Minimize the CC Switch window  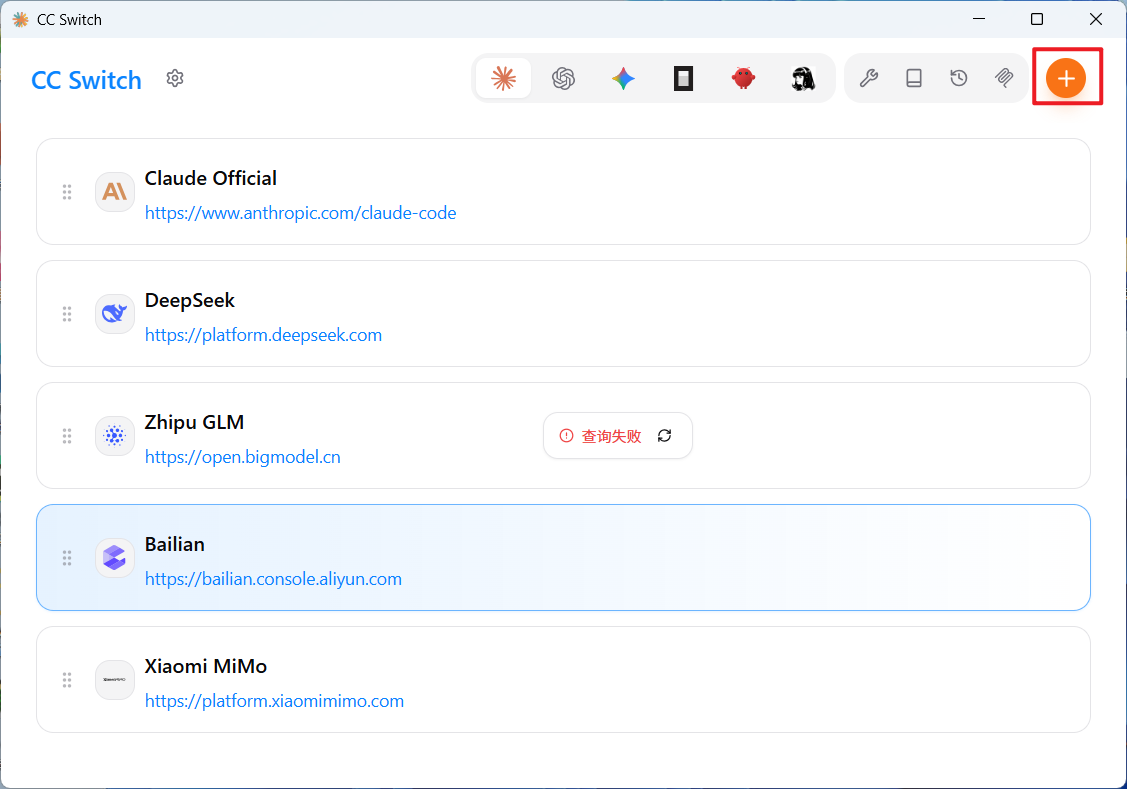click(x=978, y=19)
